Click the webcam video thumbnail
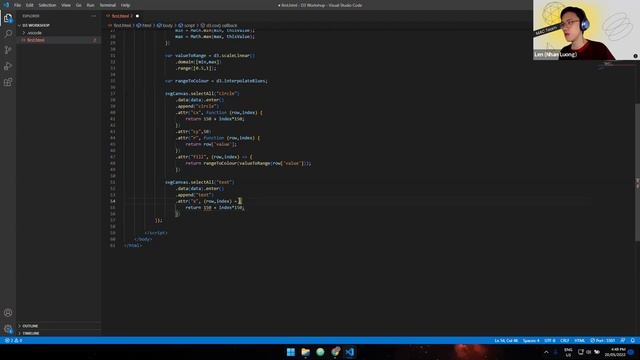640x360 pixels. (586, 30)
